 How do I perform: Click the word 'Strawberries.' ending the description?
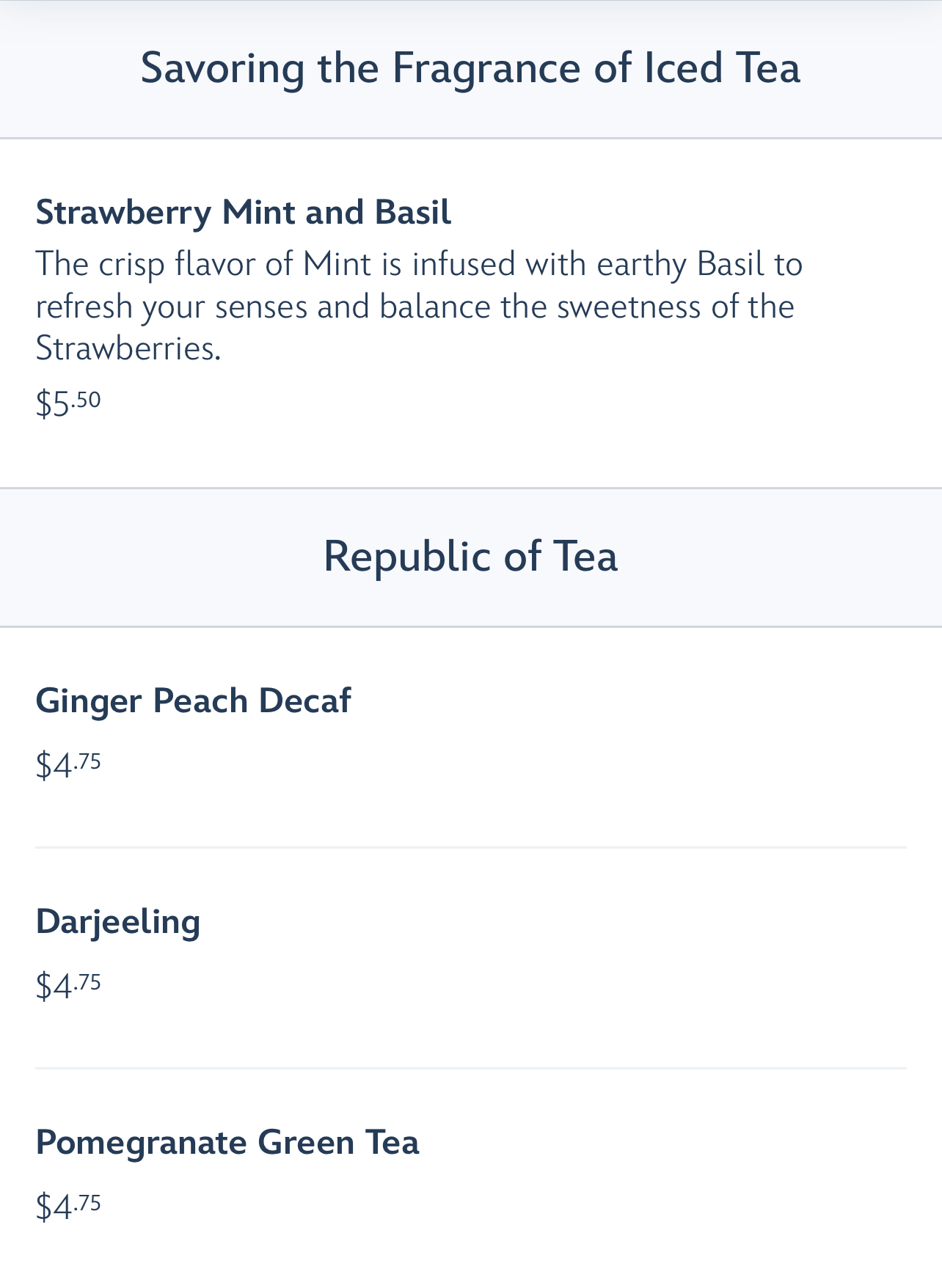pos(128,349)
